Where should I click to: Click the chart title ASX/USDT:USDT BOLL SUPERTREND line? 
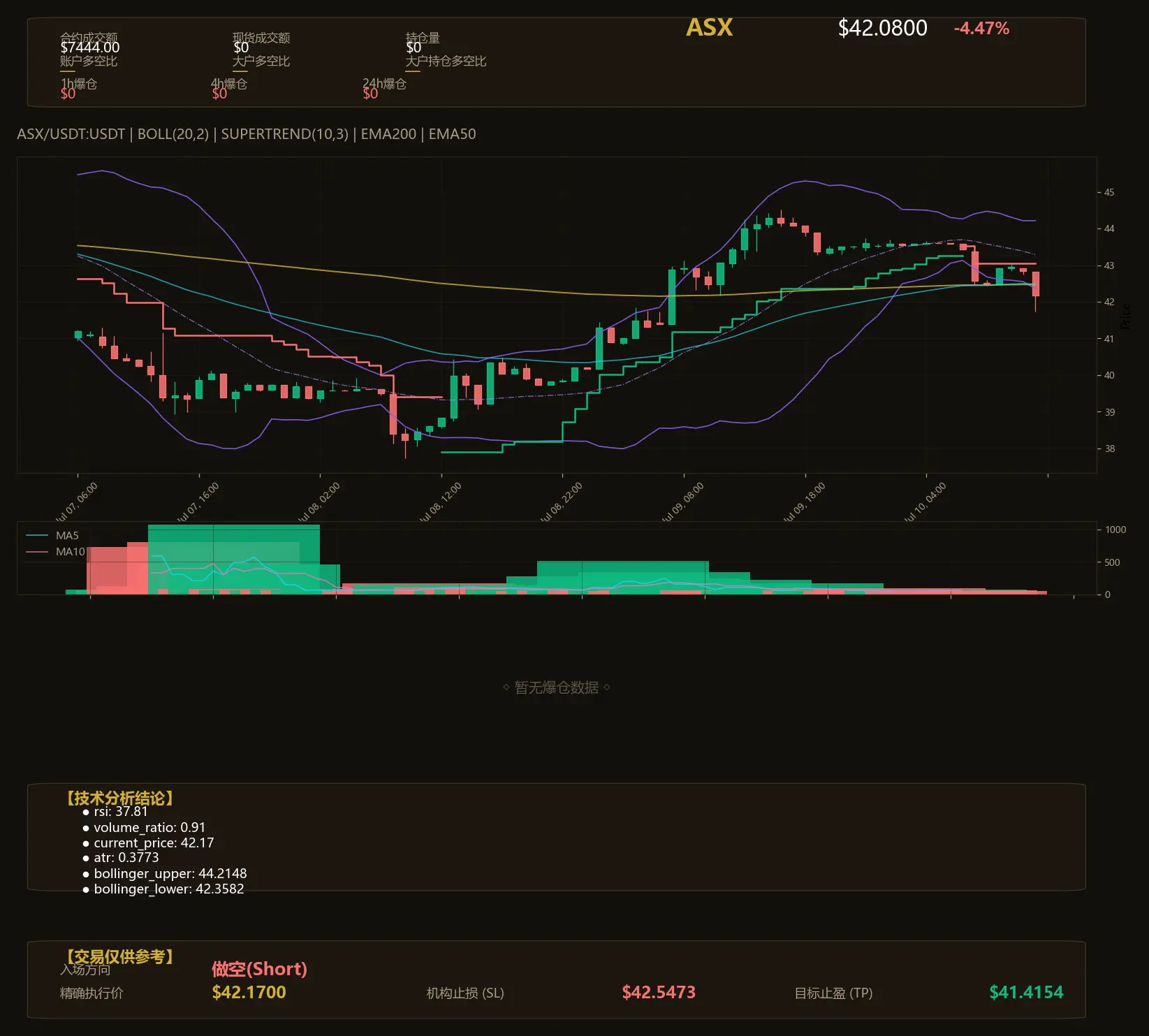coord(247,134)
